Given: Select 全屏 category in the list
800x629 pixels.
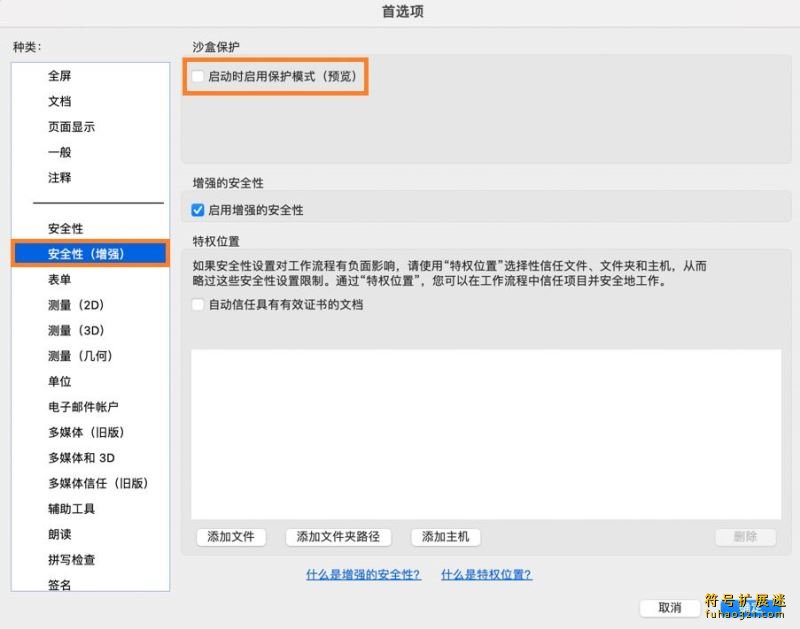Looking at the screenshot, I should tap(60, 76).
